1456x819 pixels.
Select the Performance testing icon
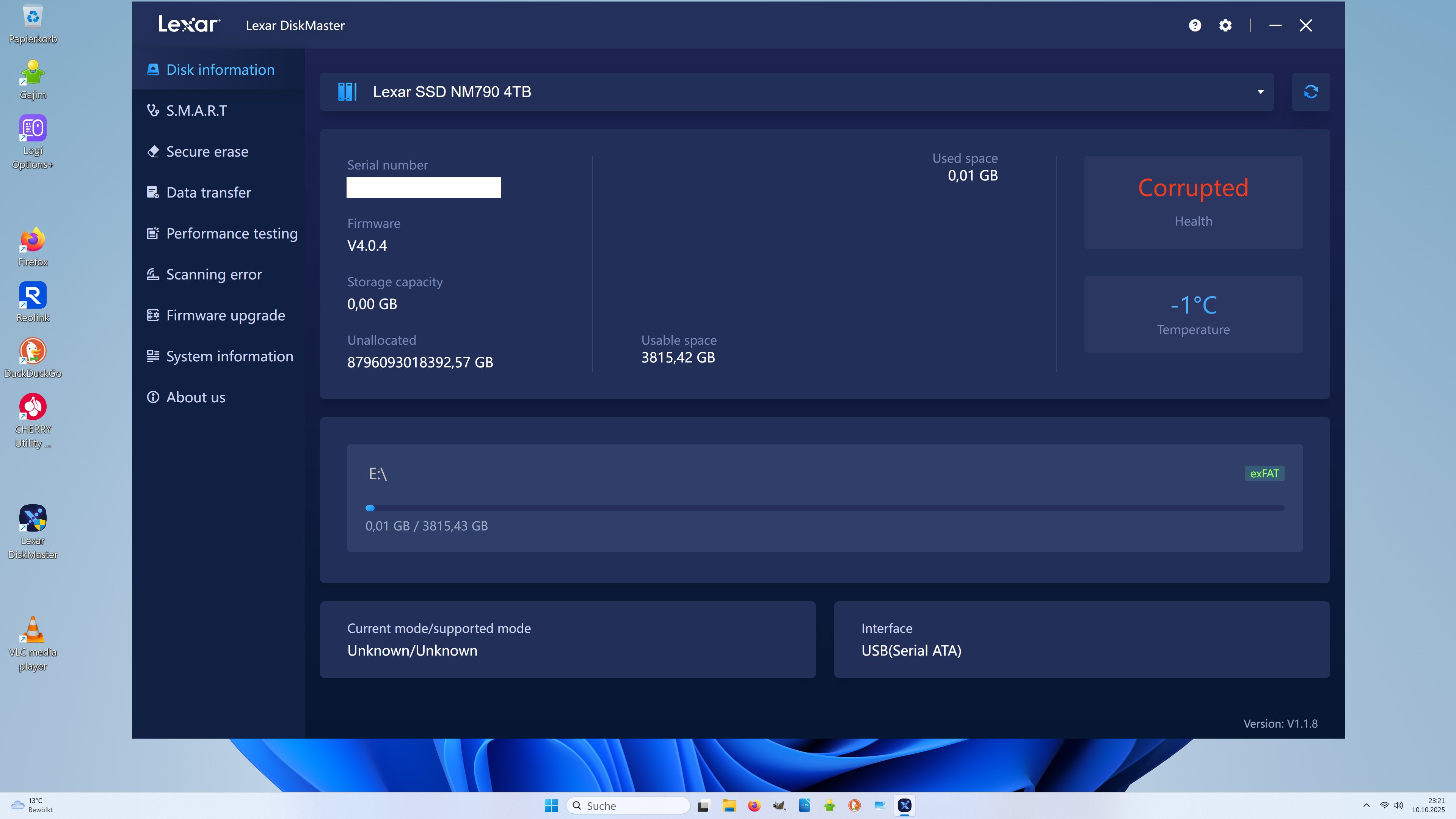[x=152, y=233]
